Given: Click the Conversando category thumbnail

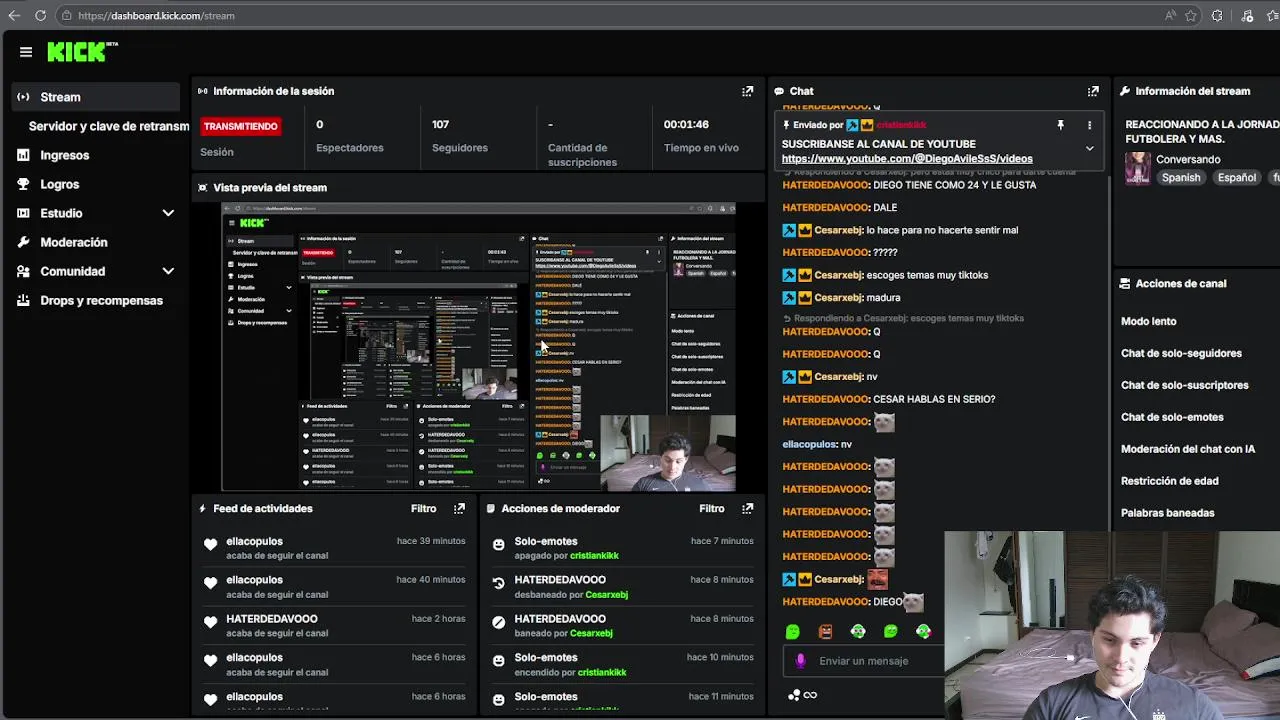Looking at the screenshot, I should [1137, 168].
